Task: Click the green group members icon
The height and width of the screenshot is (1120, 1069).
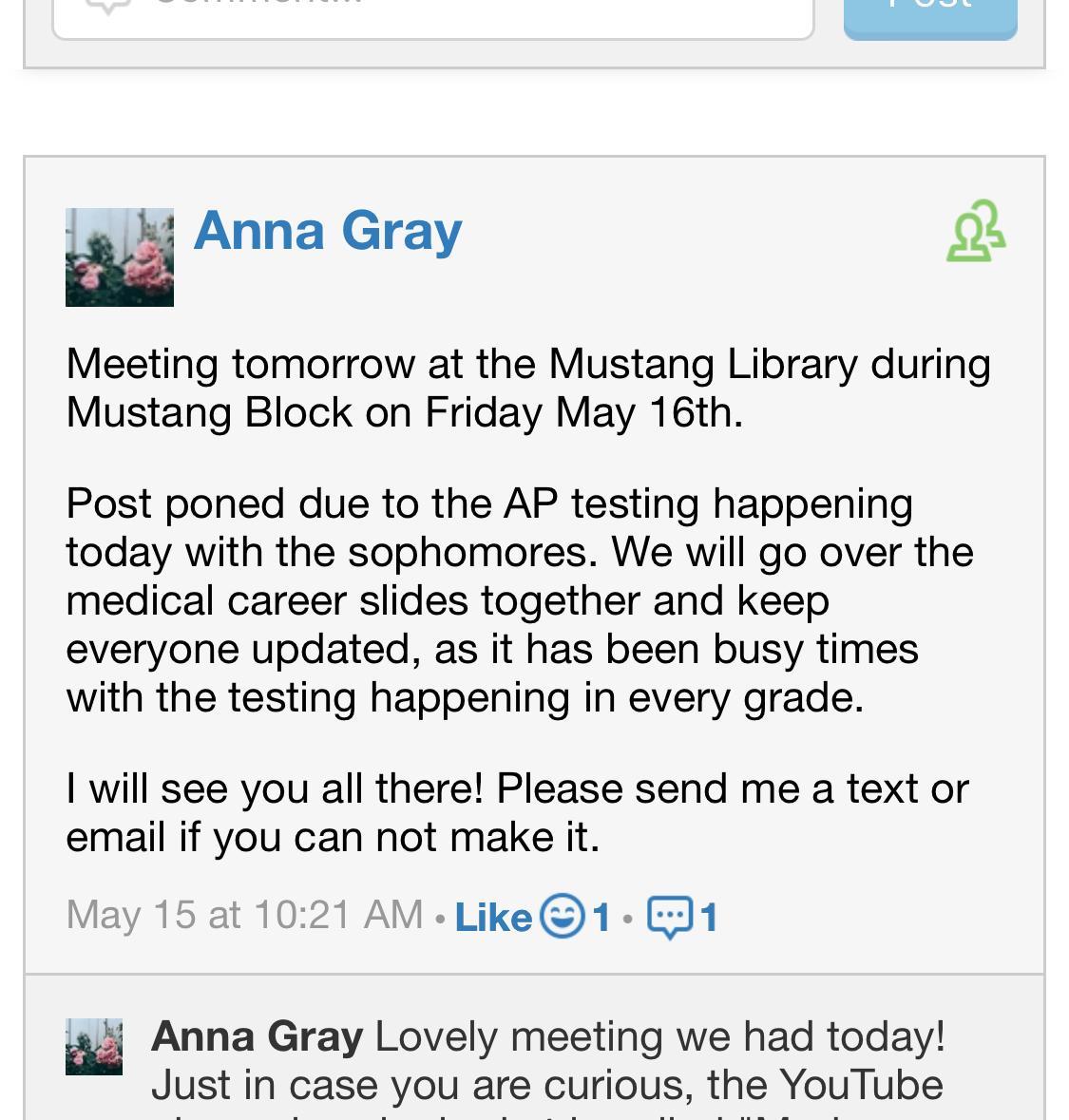Action: (976, 231)
